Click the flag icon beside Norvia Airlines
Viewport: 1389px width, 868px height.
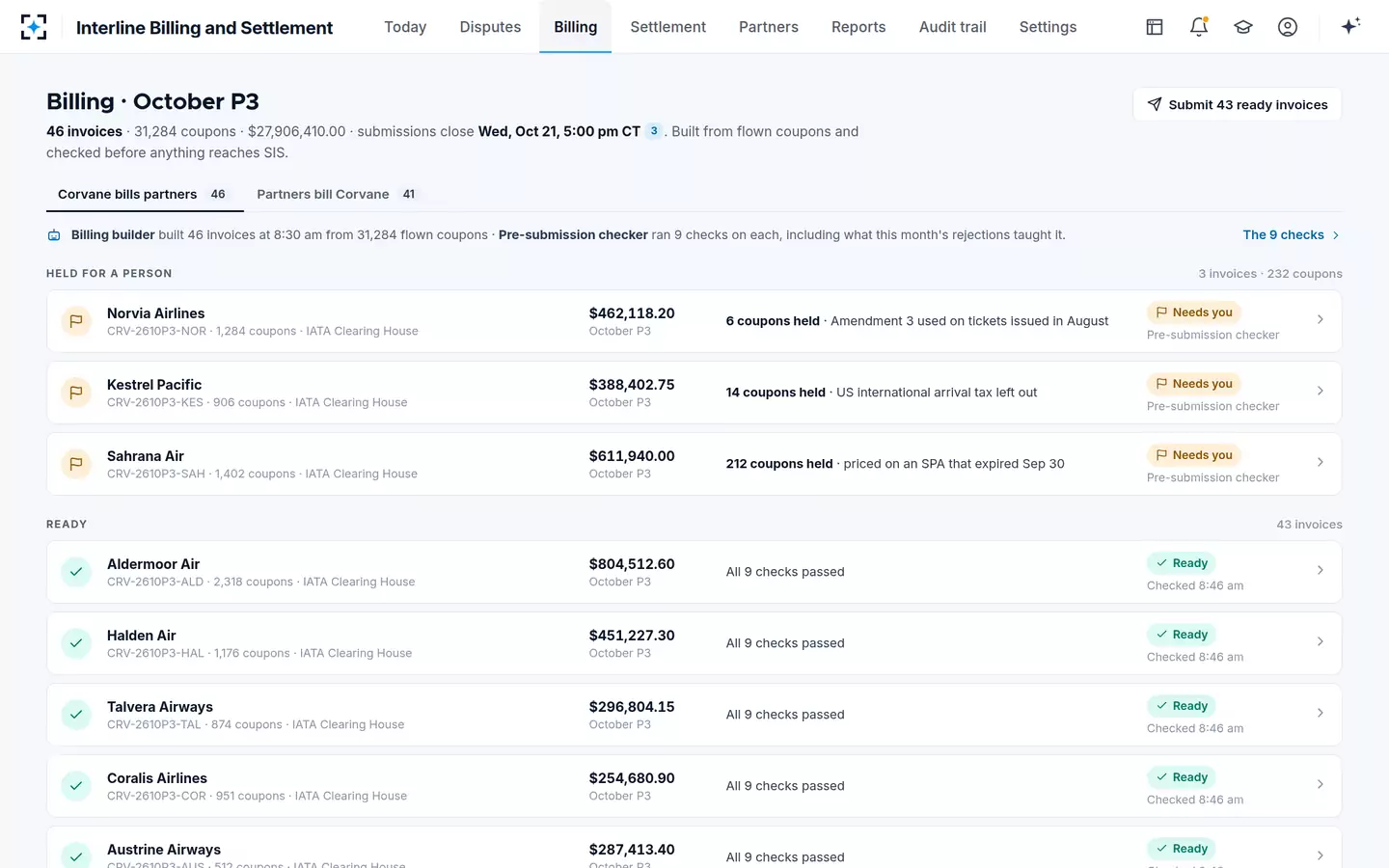(76, 321)
